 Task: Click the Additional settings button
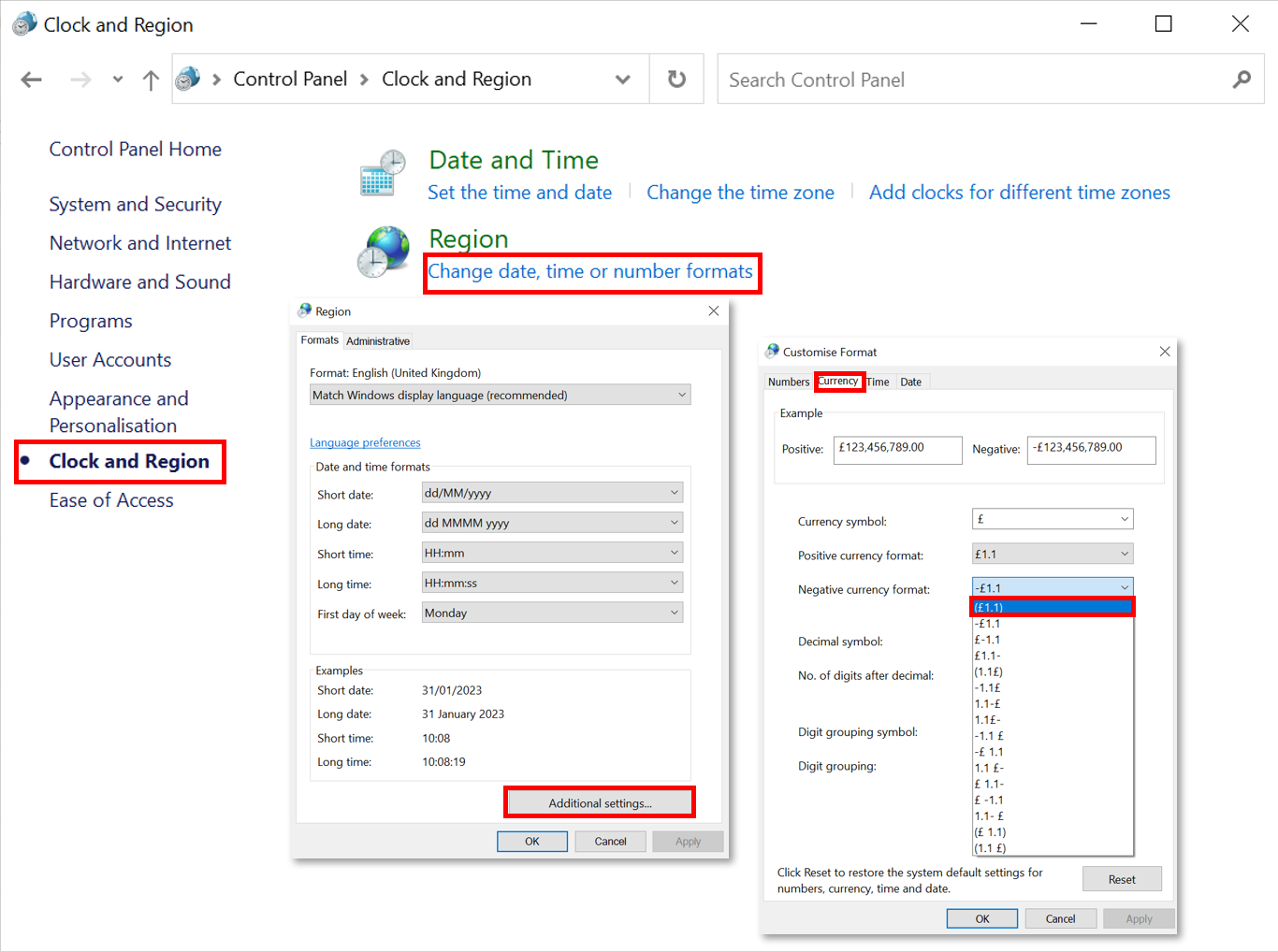coord(599,802)
